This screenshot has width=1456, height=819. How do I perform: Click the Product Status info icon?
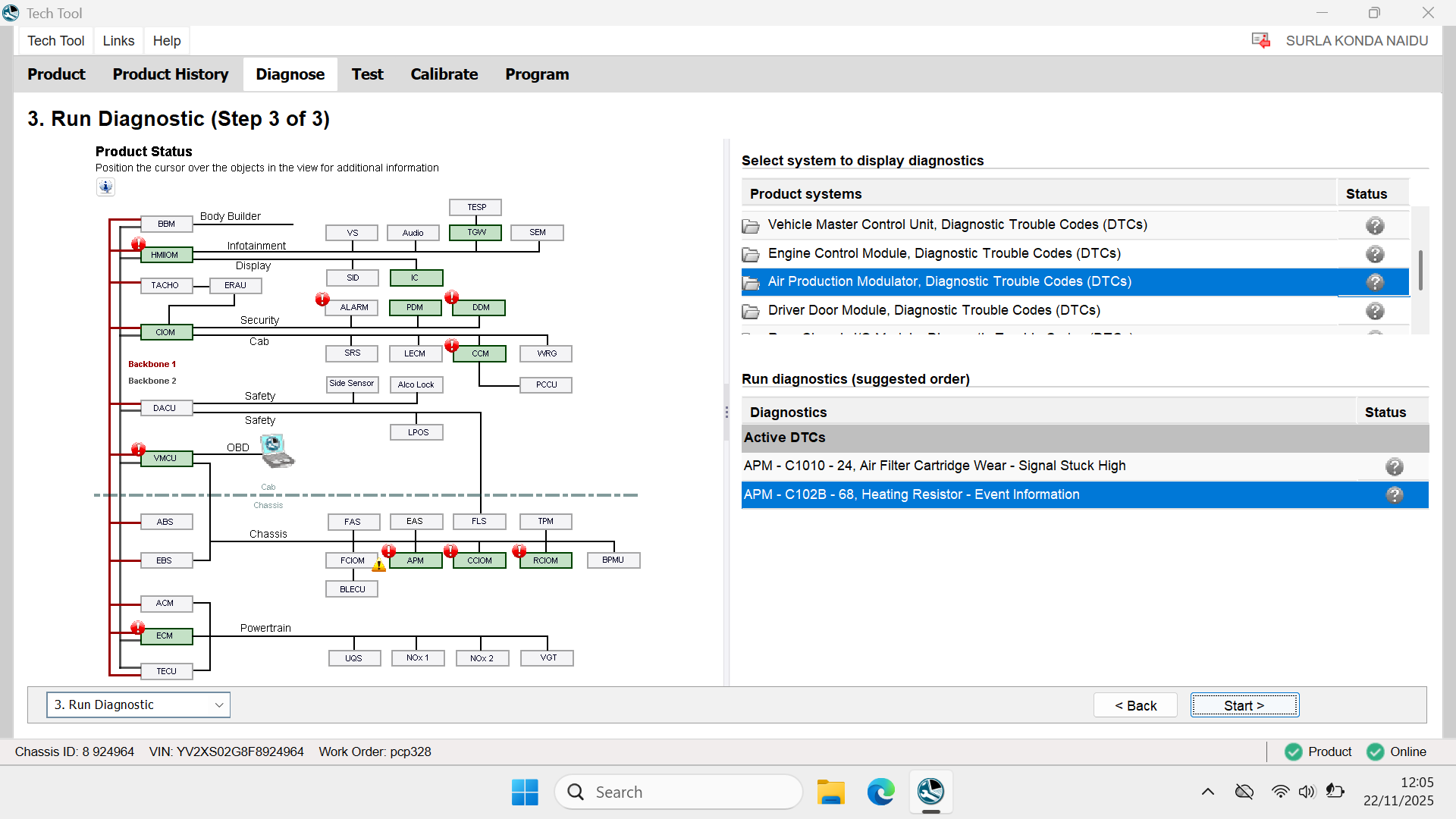105,187
